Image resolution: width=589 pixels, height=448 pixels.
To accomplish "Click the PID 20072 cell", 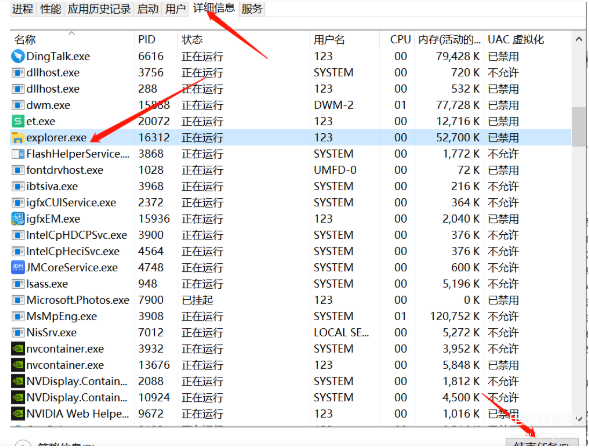I will pos(154,121).
